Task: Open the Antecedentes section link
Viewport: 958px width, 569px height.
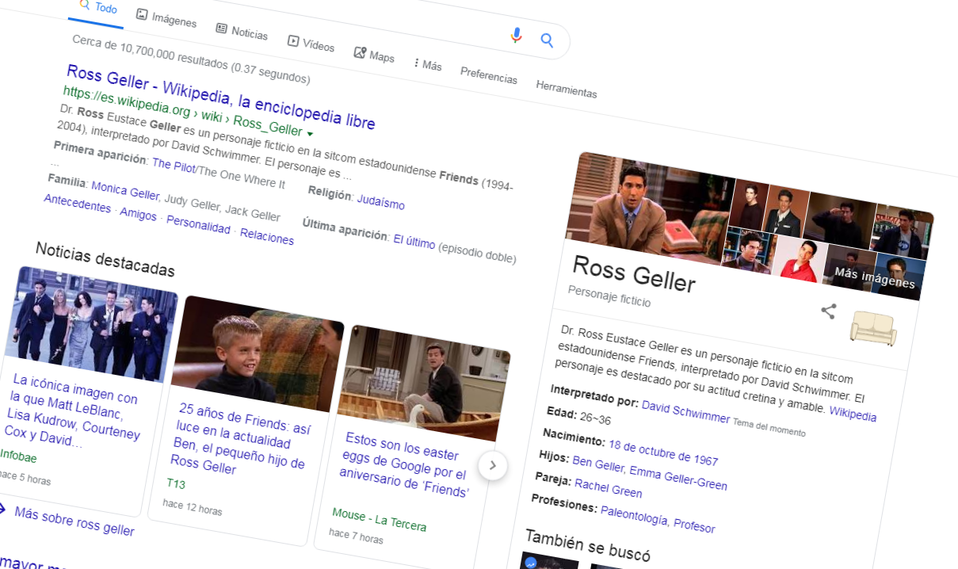Action: (78, 203)
